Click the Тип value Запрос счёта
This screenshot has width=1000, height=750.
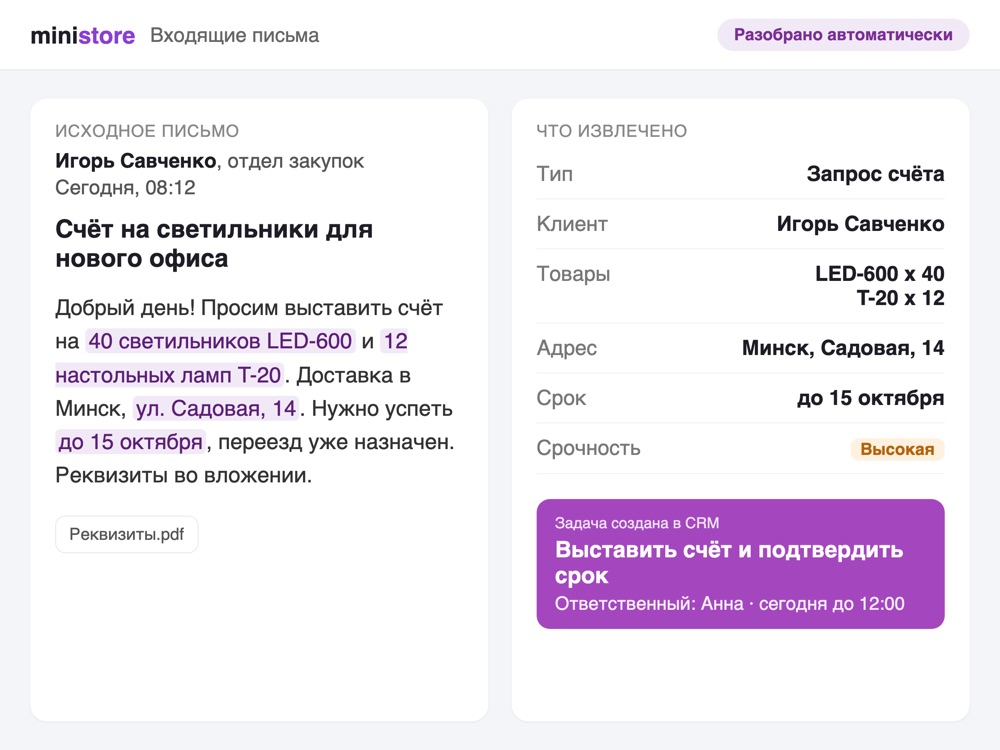(x=875, y=173)
